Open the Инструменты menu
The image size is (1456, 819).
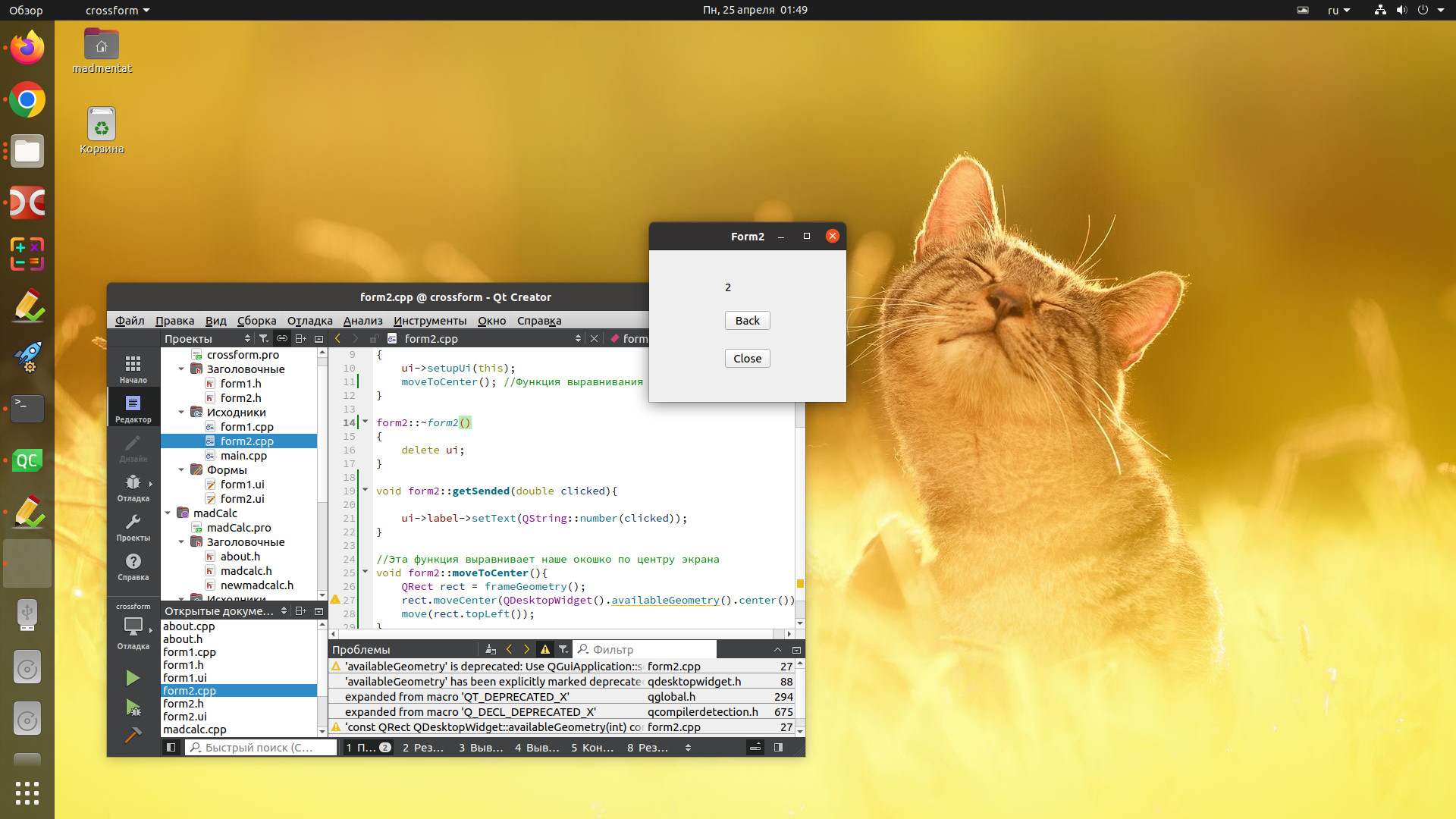pos(430,321)
